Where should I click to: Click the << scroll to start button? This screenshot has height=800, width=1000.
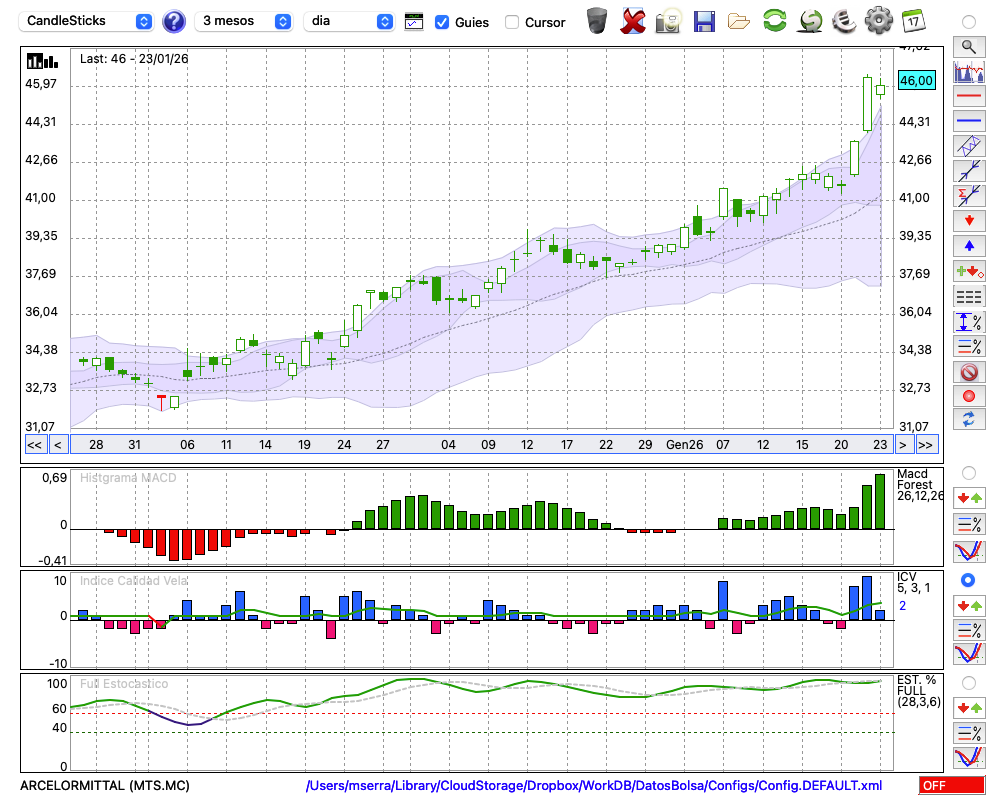pos(34,445)
